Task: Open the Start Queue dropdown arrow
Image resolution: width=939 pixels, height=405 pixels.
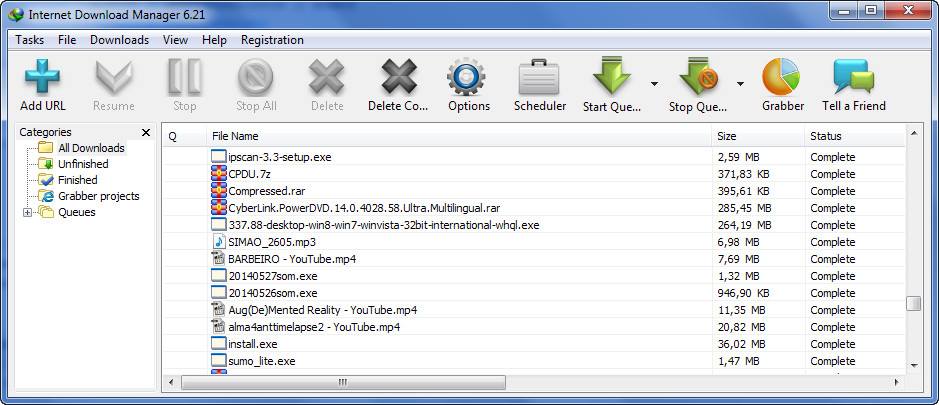Action: coord(654,84)
